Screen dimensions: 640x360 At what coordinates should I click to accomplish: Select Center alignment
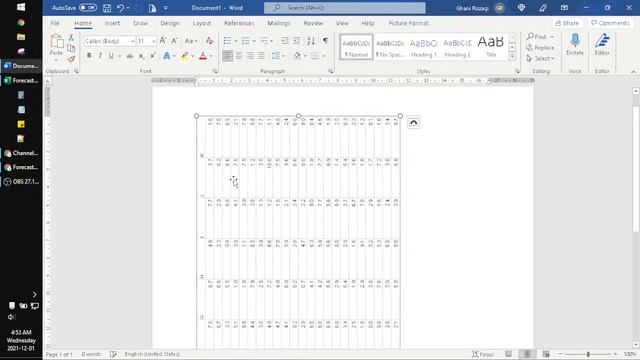[x=239, y=56]
